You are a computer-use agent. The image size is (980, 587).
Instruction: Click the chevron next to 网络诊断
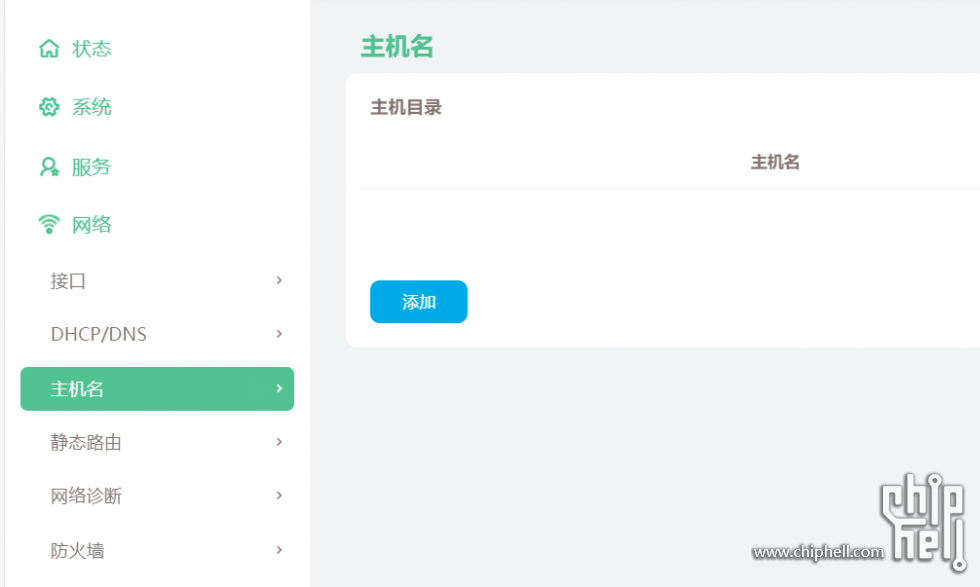click(279, 496)
